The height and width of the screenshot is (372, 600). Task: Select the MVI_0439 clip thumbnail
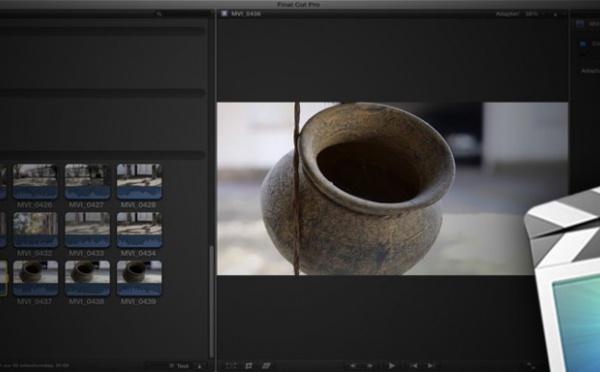(x=139, y=278)
